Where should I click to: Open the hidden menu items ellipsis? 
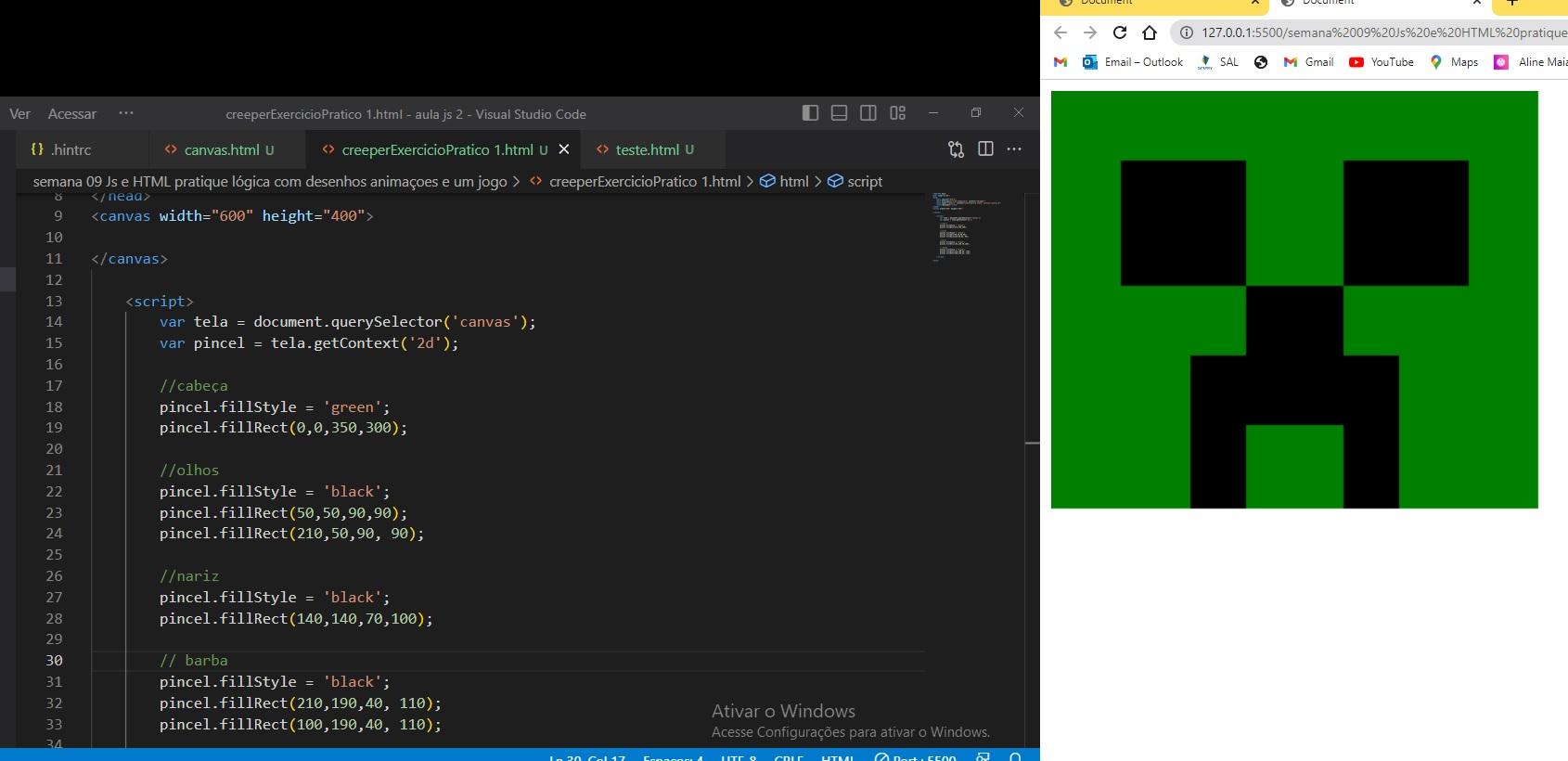coord(126,113)
